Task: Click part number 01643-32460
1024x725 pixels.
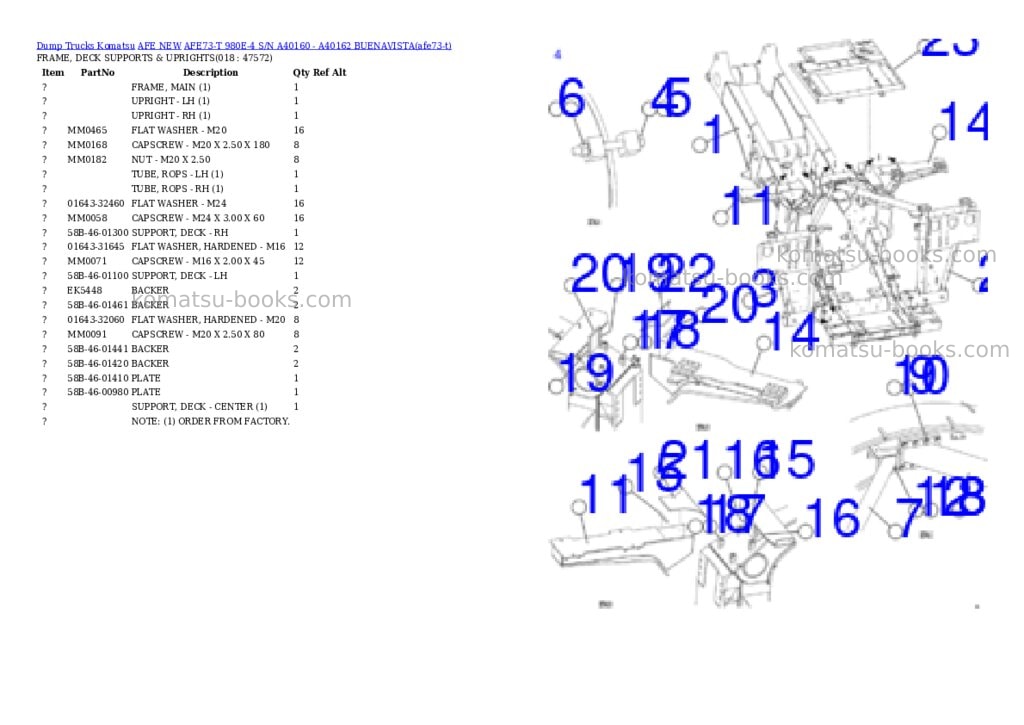Action: [x=95, y=204]
